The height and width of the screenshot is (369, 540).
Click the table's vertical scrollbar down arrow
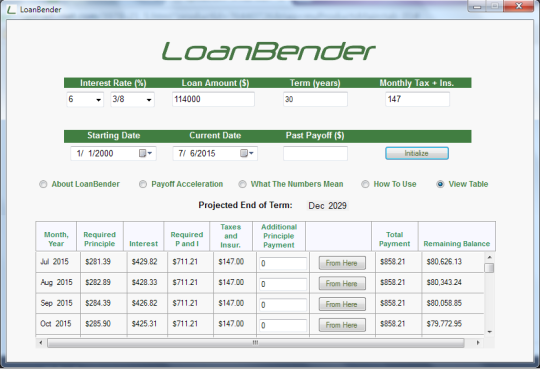[489, 332]
